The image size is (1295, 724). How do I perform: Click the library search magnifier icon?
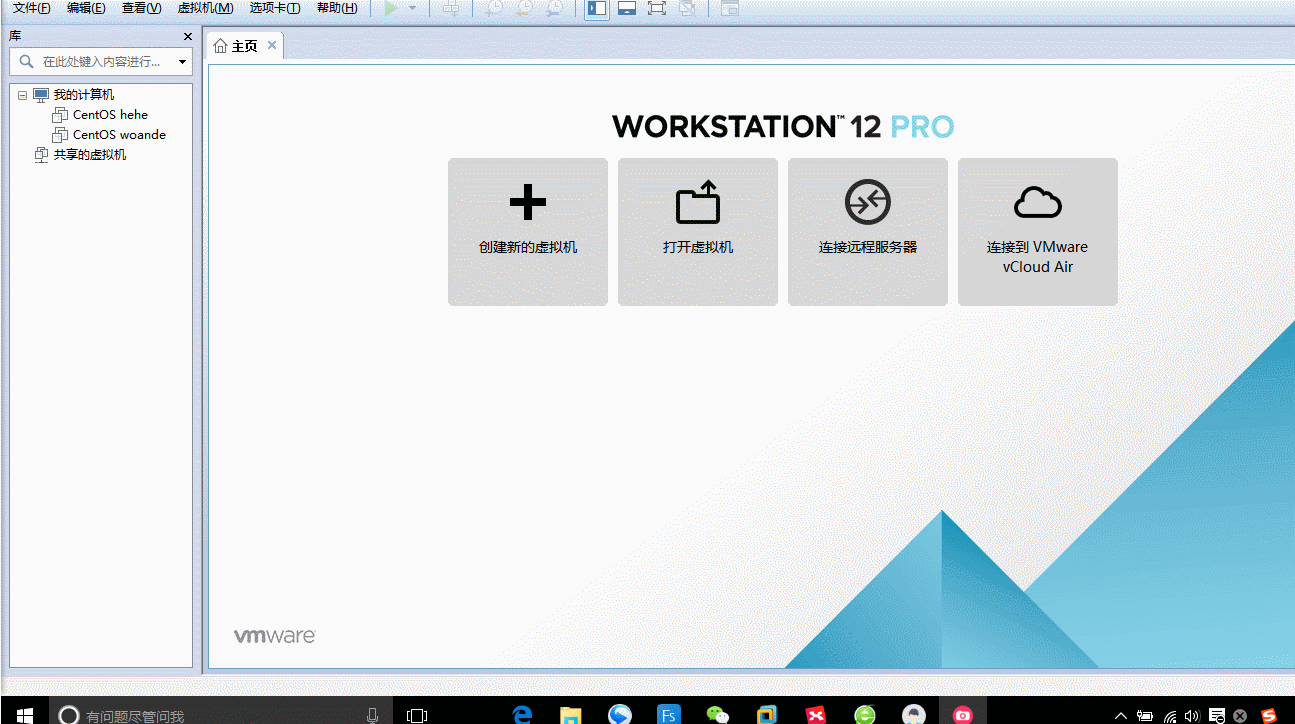[27, 62]
